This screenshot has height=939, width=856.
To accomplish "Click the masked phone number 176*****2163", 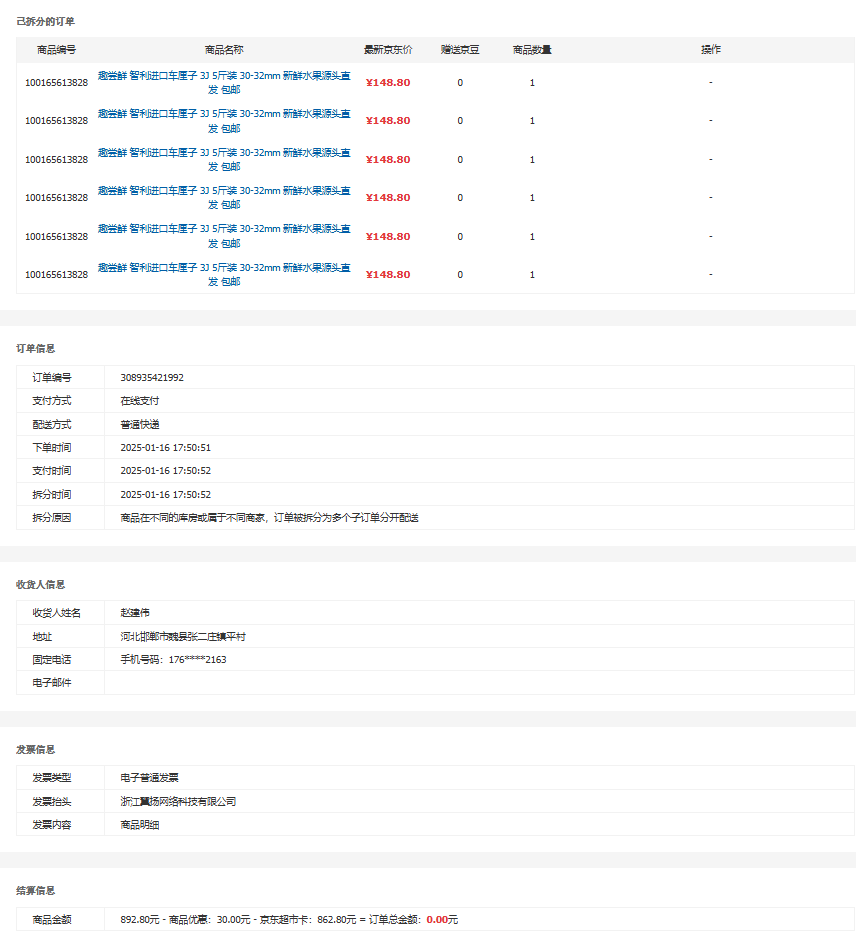I will click(197, 659).
